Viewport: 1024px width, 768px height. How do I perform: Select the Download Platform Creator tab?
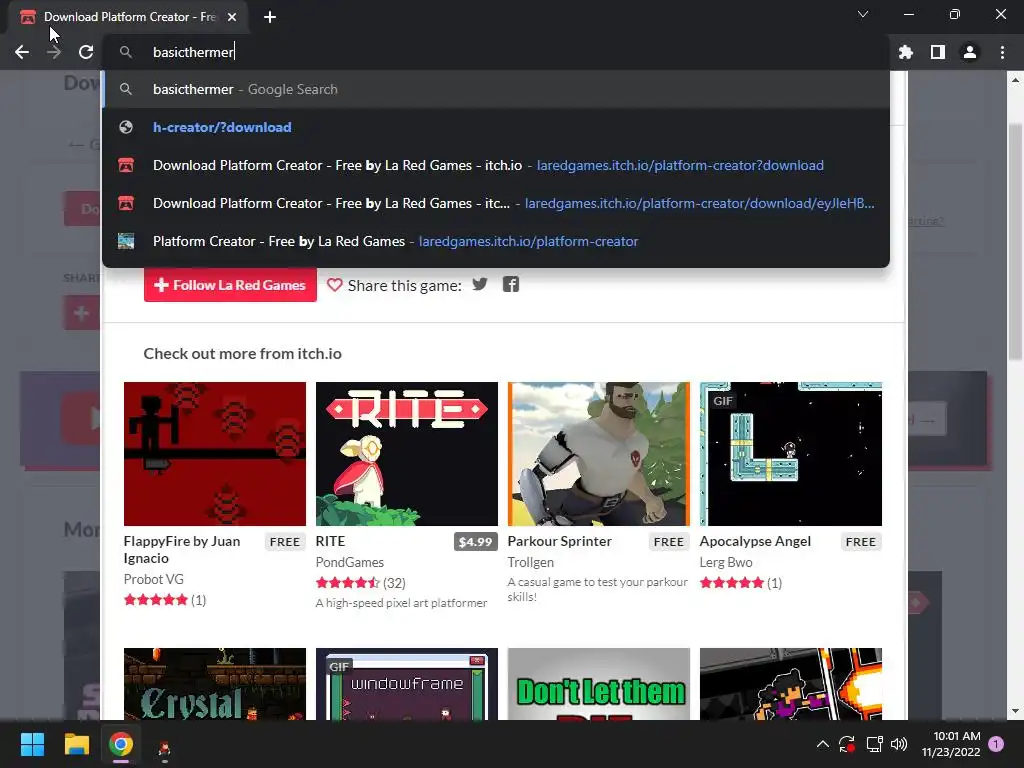pyautogui.click(x=129, y=17)
